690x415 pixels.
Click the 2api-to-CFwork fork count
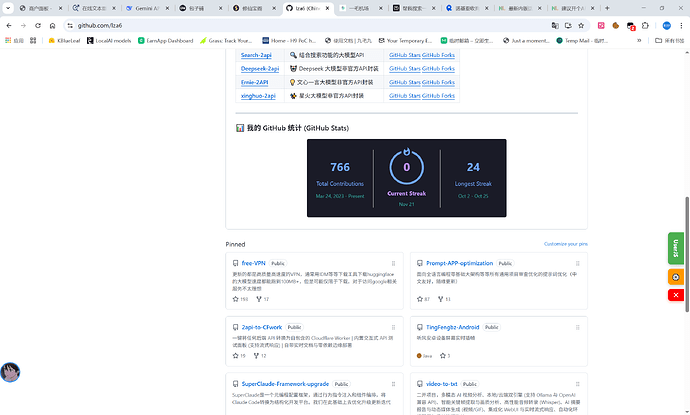[x=260, y=356]
